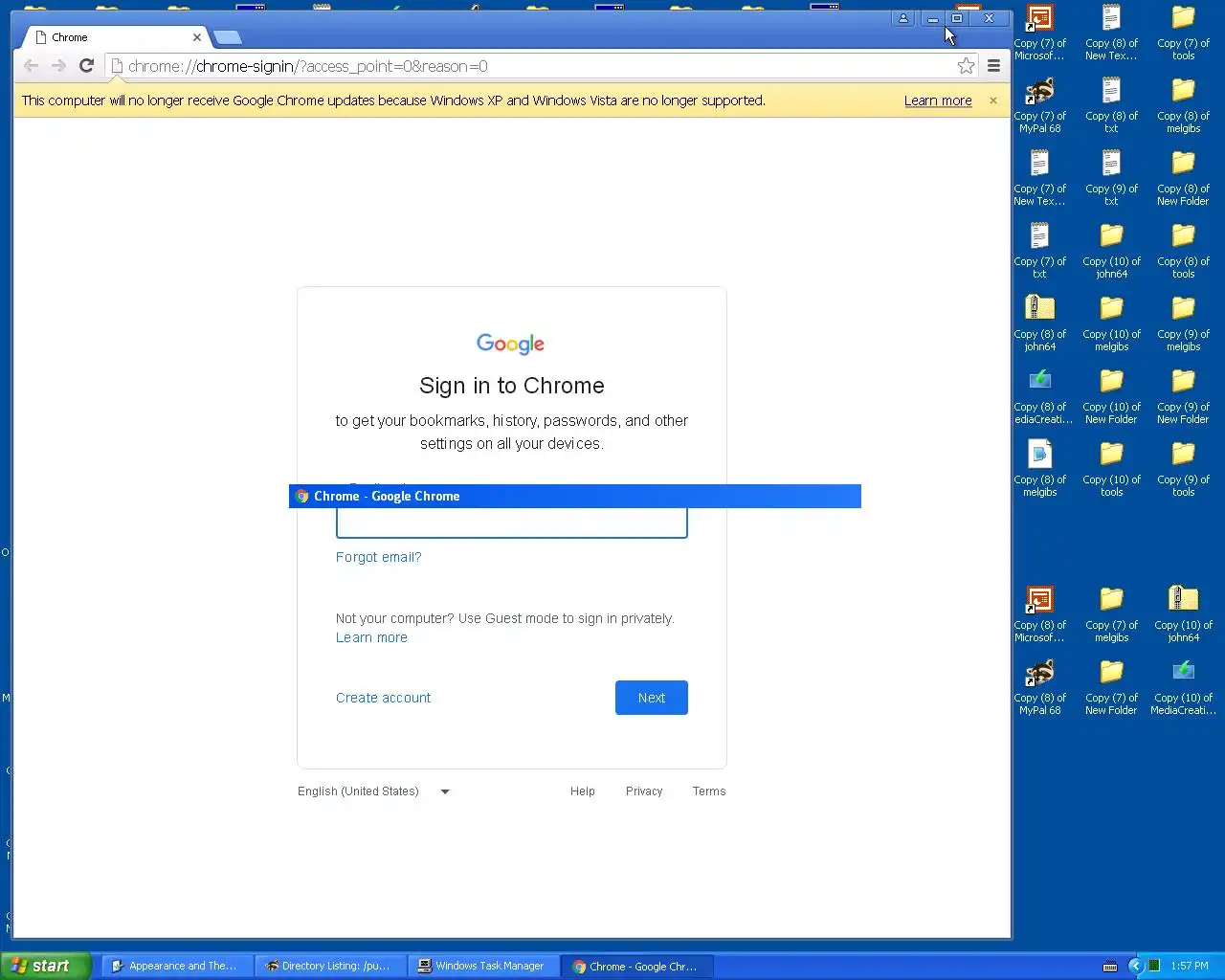
Task: Go back using Chrome's back arrow
Action: point(31,66)
